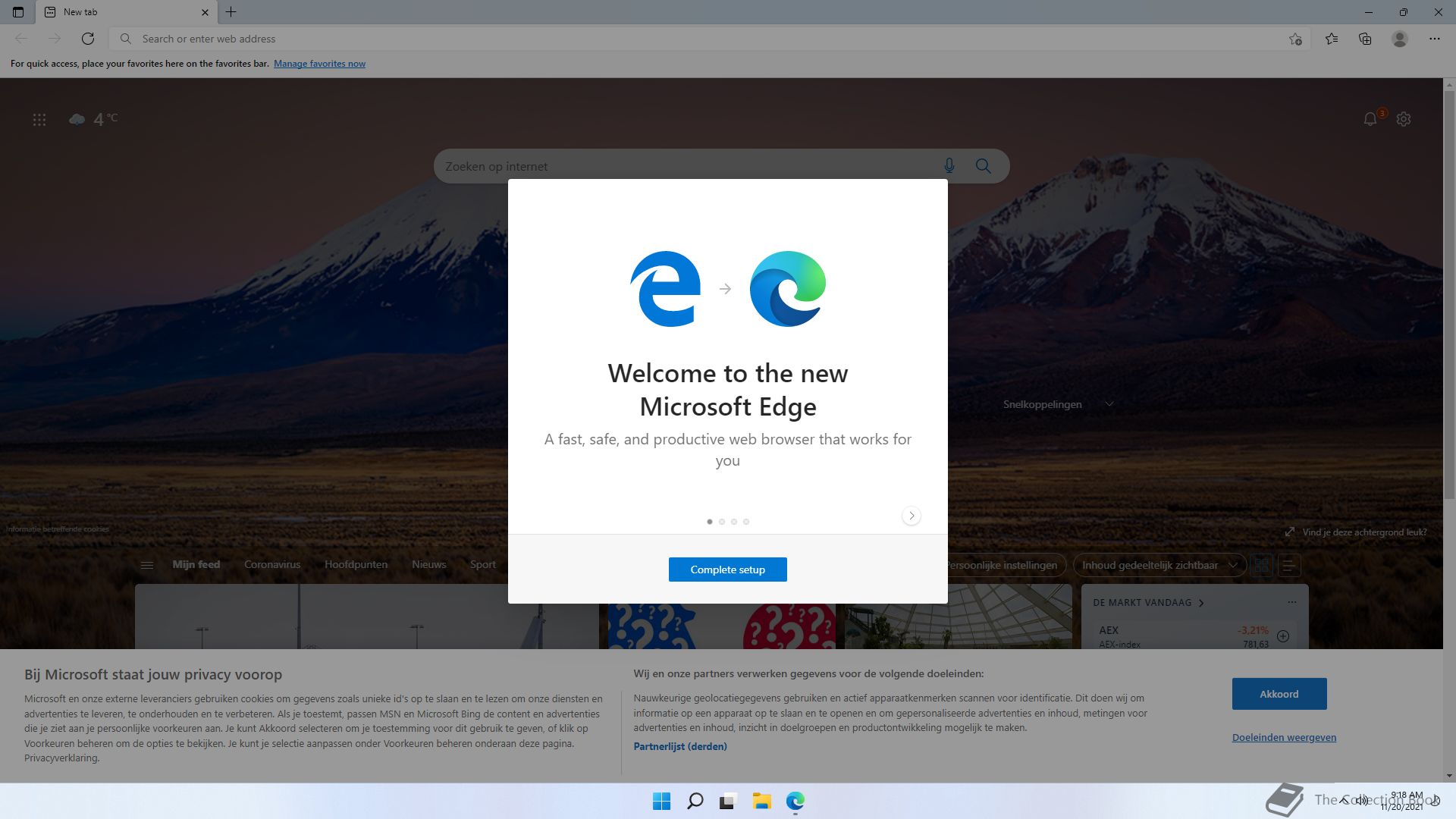Open the Nieuws feed tab
Viewport: 1456px width, 819px height.
428,564
